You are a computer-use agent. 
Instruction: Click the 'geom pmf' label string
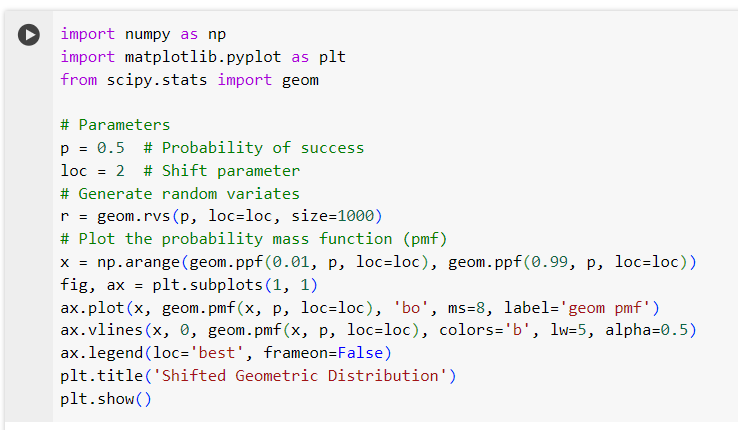click(605, 308)
